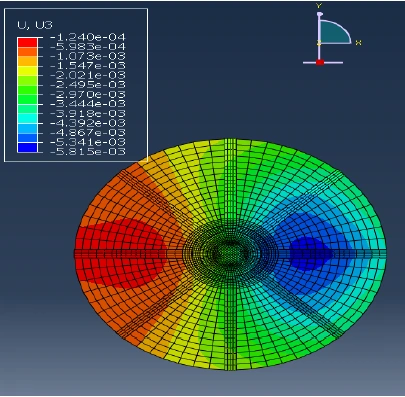Image resolution: width=405 pixels, height=397 pixels.
Task: Click the -5.815e-03 minimum legend value
Action: [x=88, y=152]
